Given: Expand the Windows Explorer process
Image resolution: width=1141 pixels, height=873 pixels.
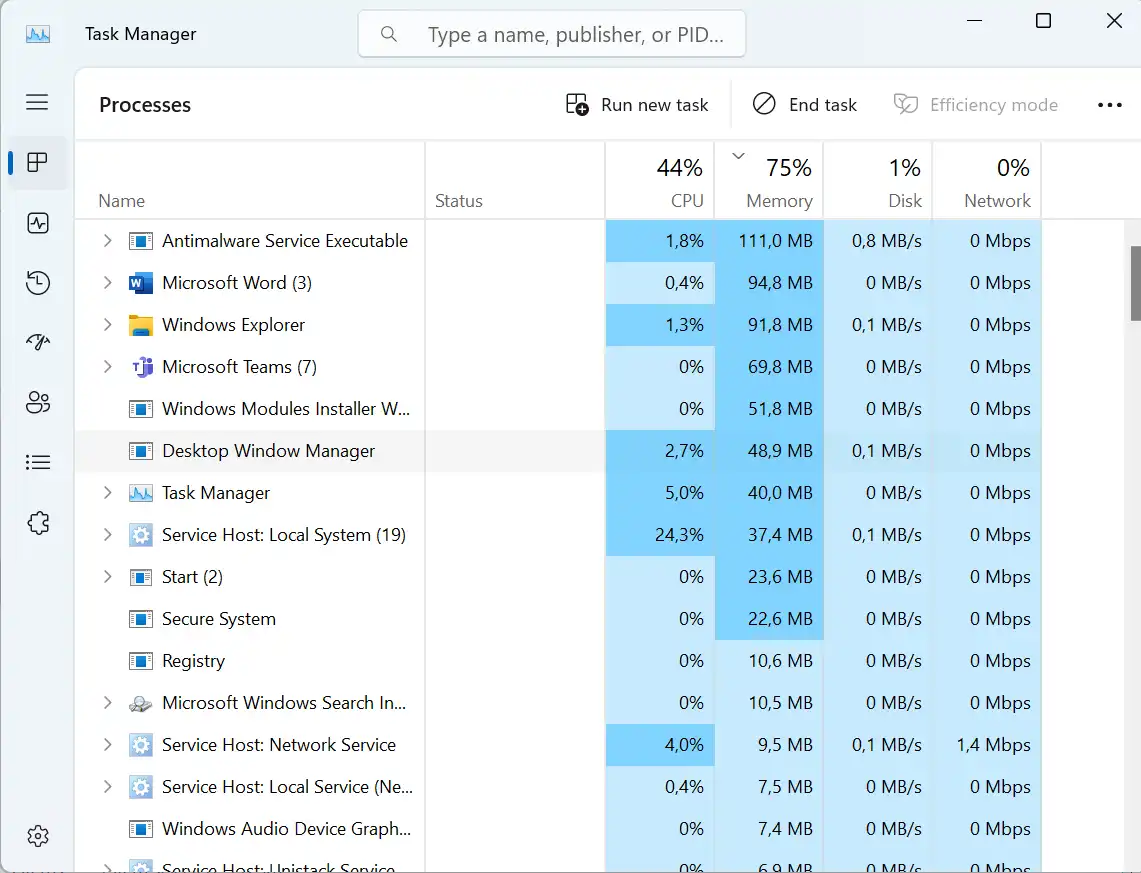Looking at the screenshot, I should [108, 325].
